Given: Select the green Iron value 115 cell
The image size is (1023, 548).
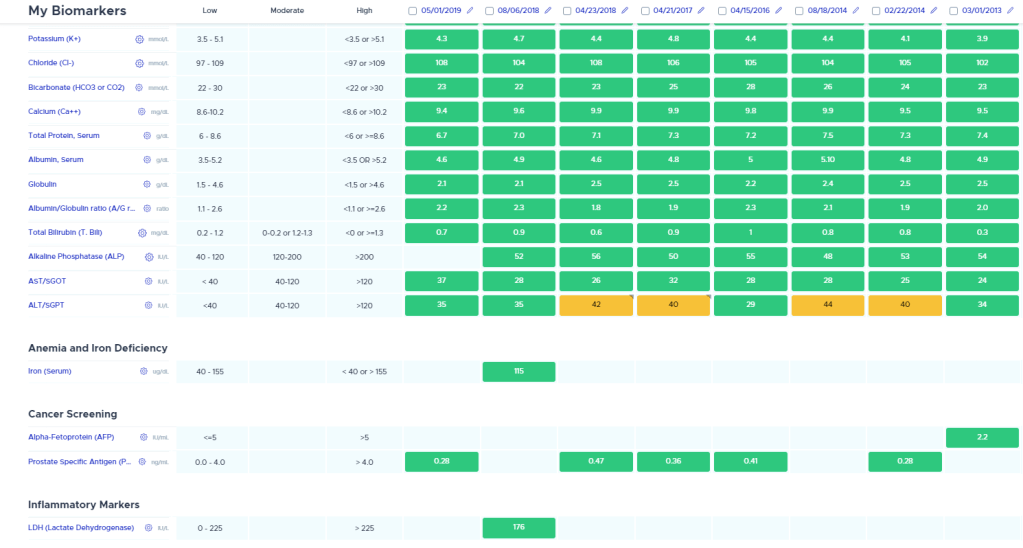Looking at the screenshot, I should tap(519, 371).
